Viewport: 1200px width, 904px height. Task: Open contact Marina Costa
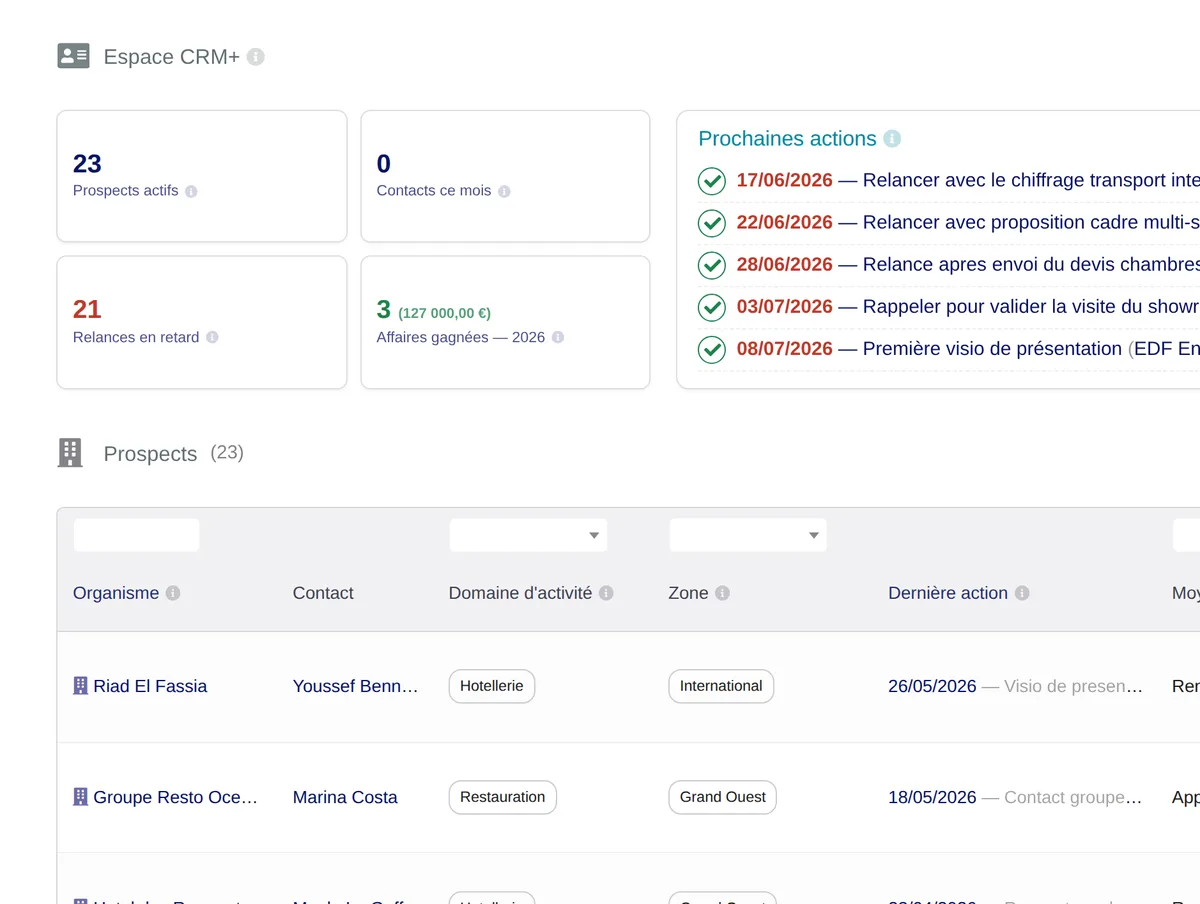click(x=345, y=797)
